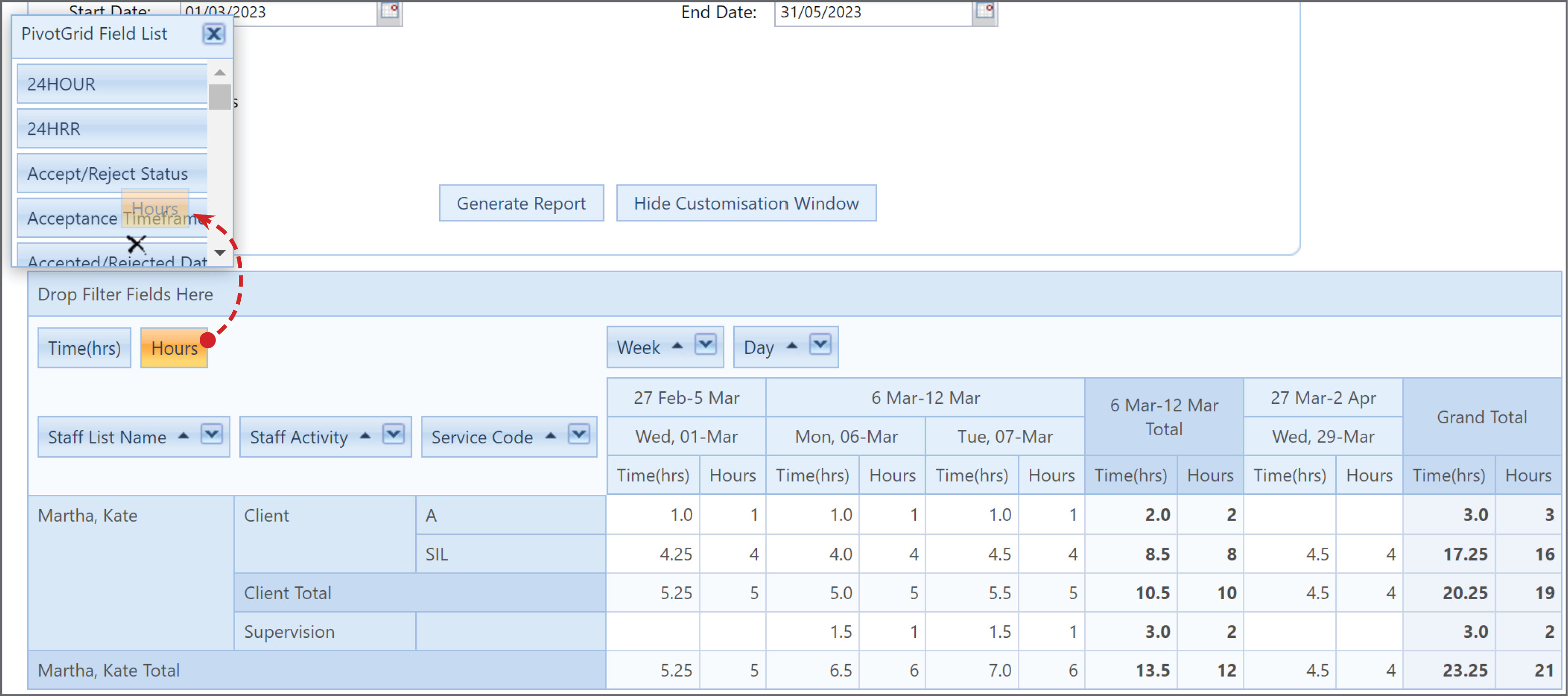Image resolution: width=1568 pixels, height=696 pixels.
Task: Click the Hide Customisation Window button
Action: click(746, 204)
